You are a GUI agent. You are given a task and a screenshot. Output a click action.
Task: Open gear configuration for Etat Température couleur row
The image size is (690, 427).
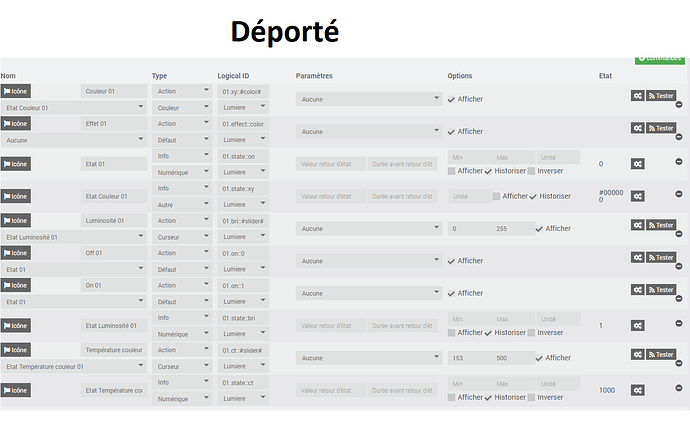(638, 390)
